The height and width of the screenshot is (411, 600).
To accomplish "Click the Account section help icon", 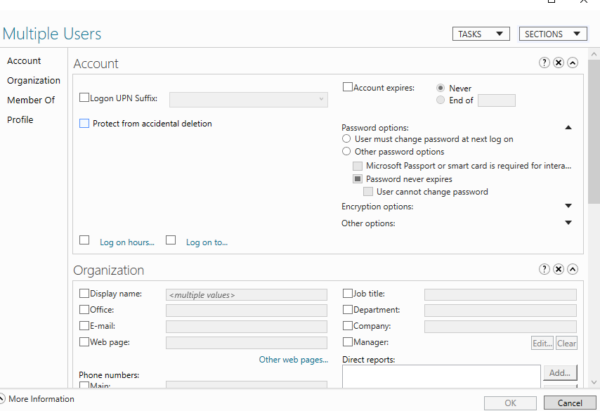I will (x=545, y=63).
